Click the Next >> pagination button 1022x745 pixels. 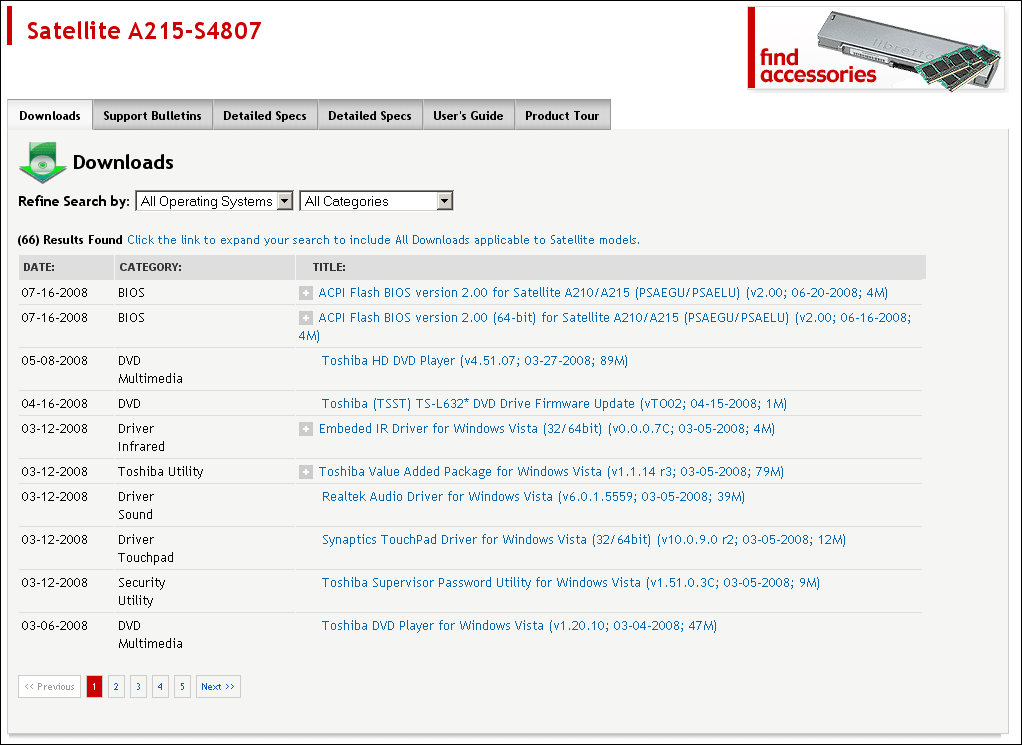[218, 687]
